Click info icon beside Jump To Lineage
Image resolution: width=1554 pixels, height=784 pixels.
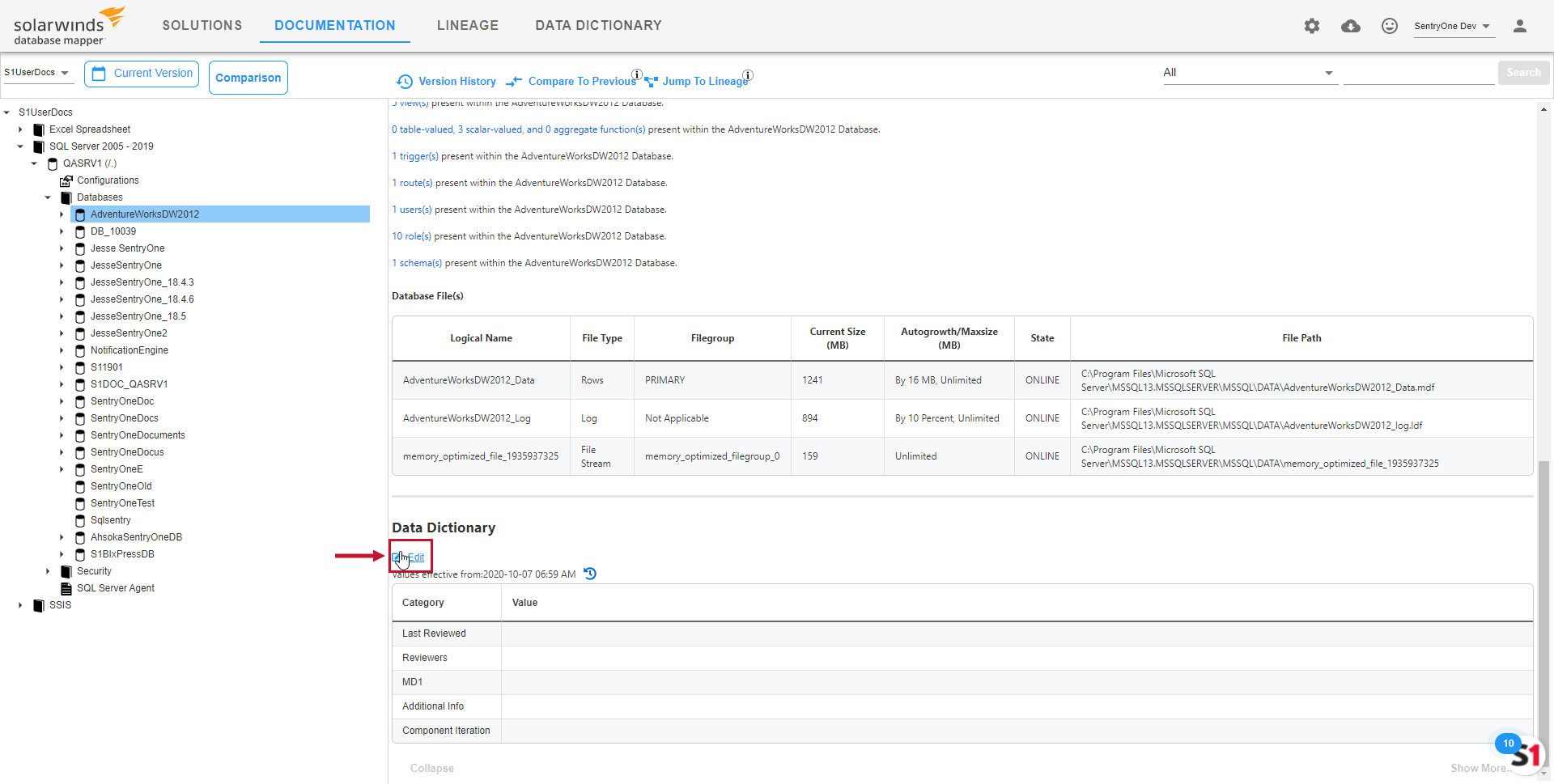click(x=748, y=74)
